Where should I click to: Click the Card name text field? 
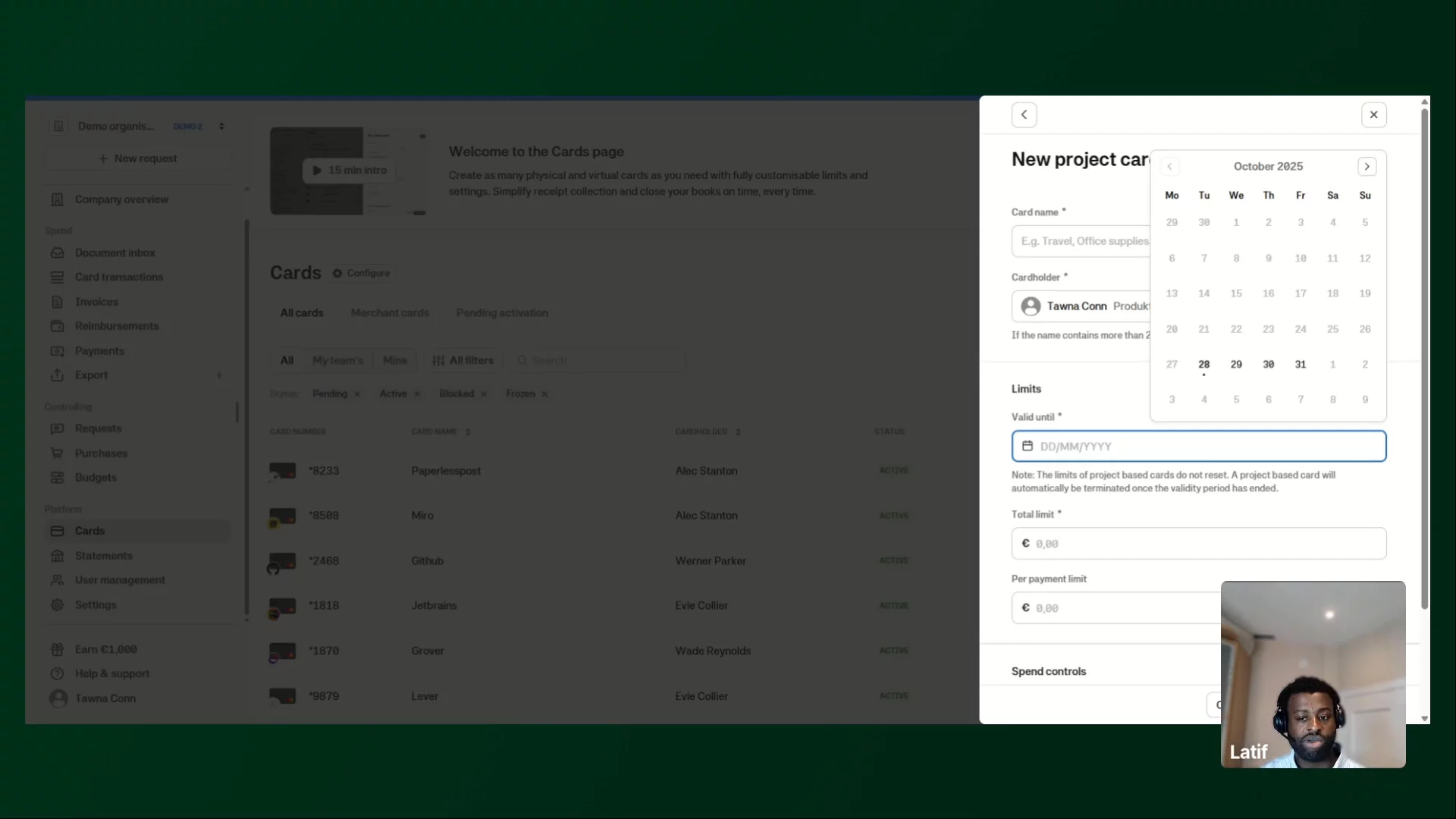pos(1081,241)
